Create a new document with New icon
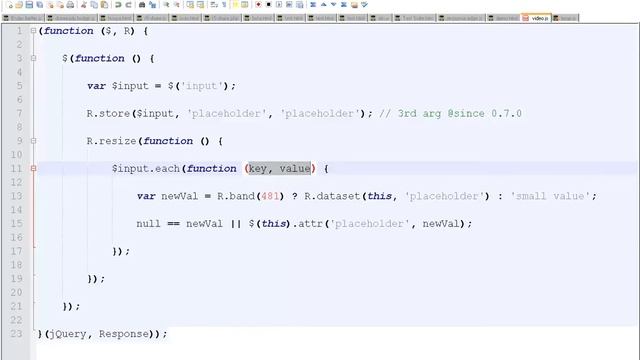640x360 pixels. point(9,5)
